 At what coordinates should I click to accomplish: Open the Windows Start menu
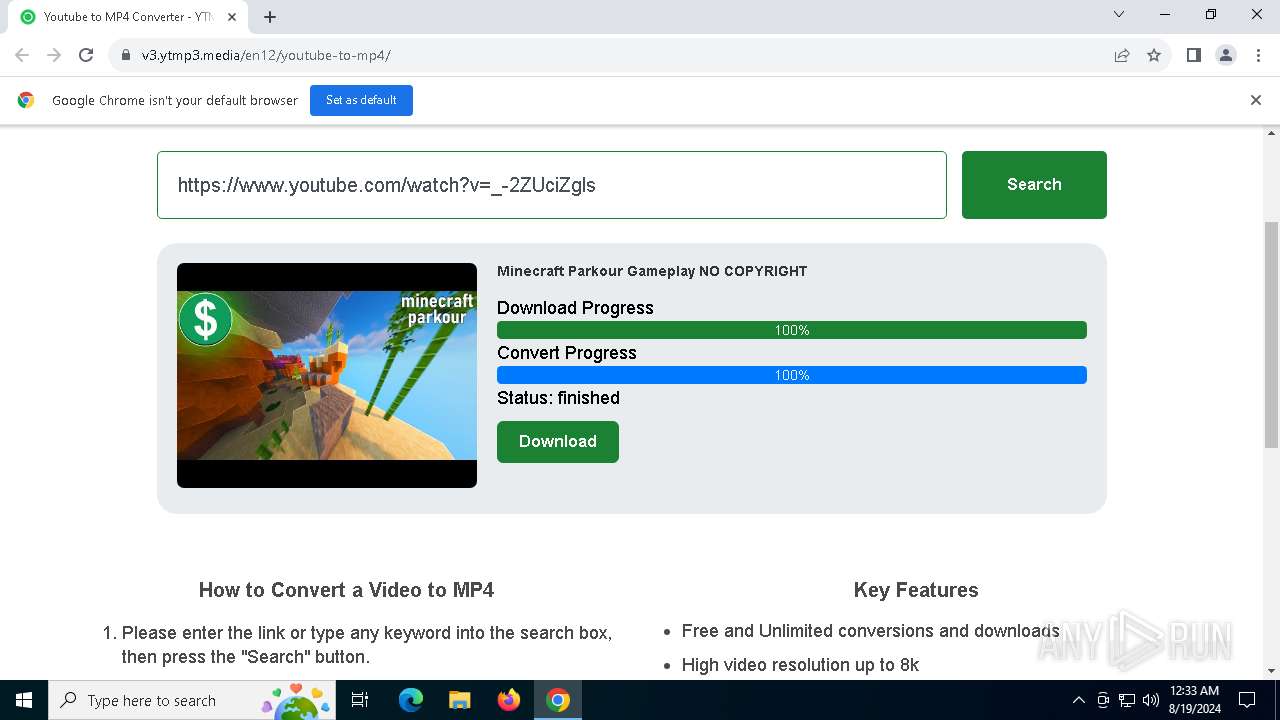coord(24,700)
